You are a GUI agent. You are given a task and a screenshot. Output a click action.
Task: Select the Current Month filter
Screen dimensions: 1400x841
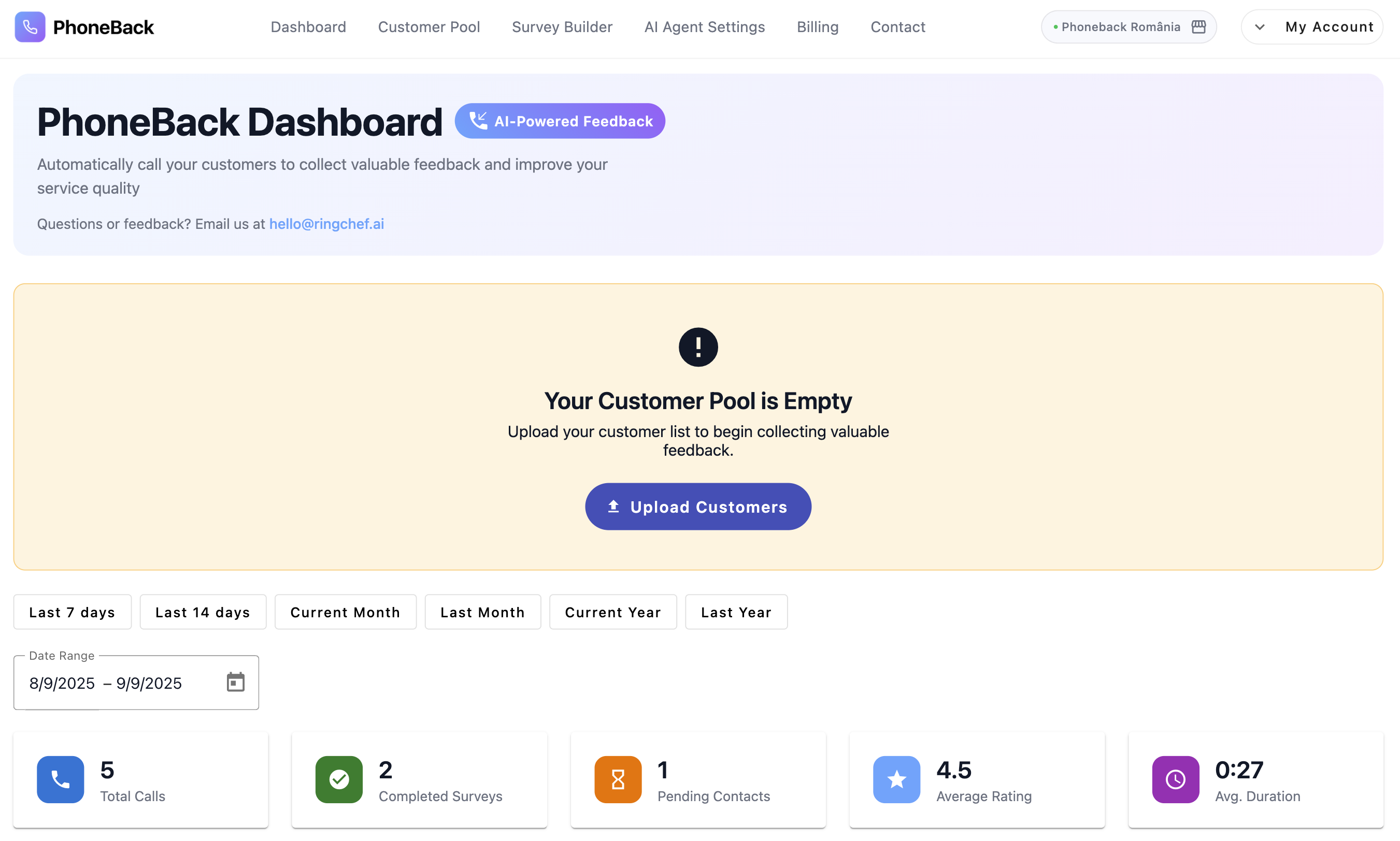[x=345, y=612]
